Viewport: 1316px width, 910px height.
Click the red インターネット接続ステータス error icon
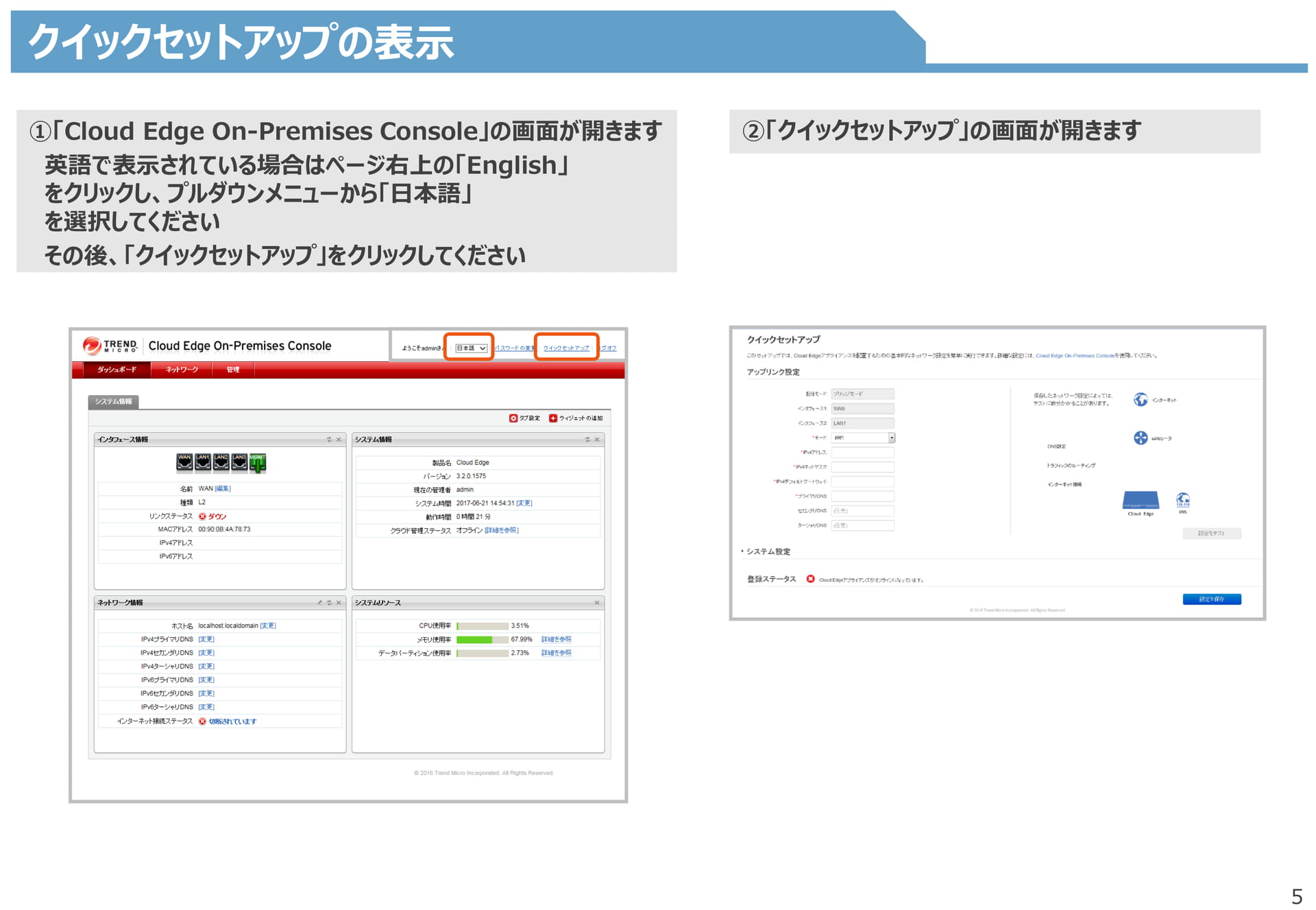point(202,721)
